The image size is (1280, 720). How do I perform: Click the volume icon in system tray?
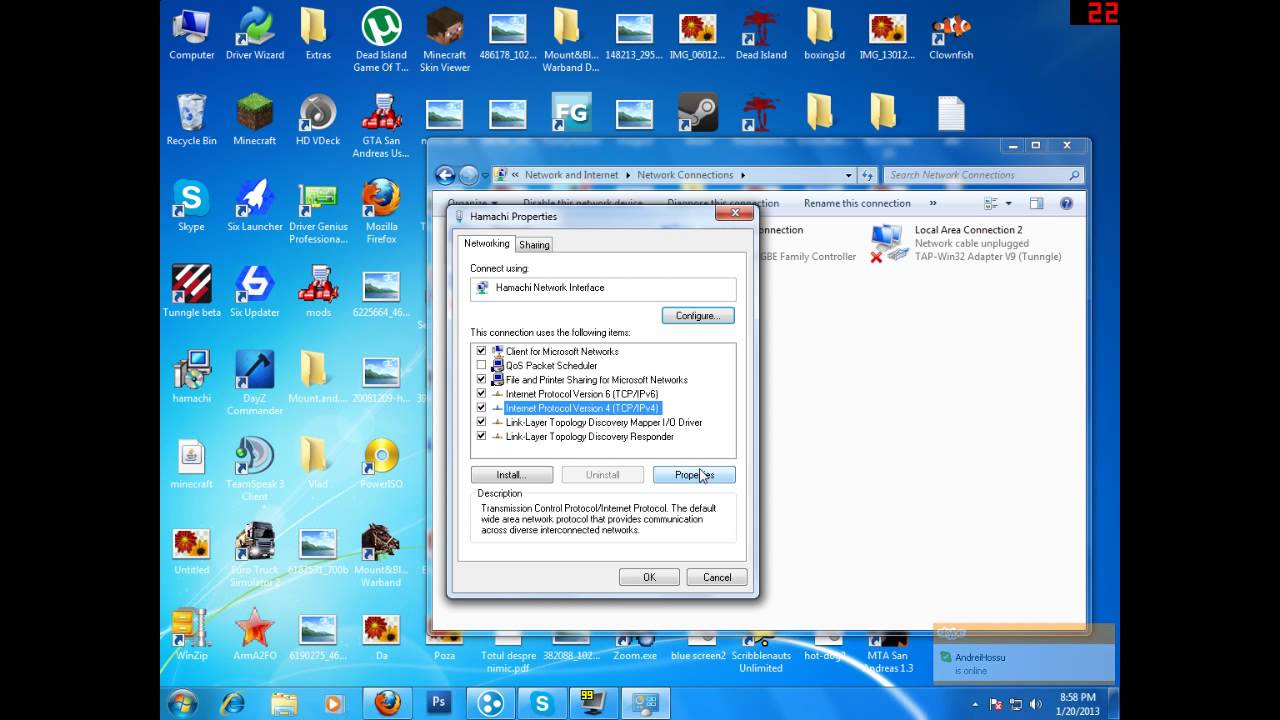(x=1036, y=704)
